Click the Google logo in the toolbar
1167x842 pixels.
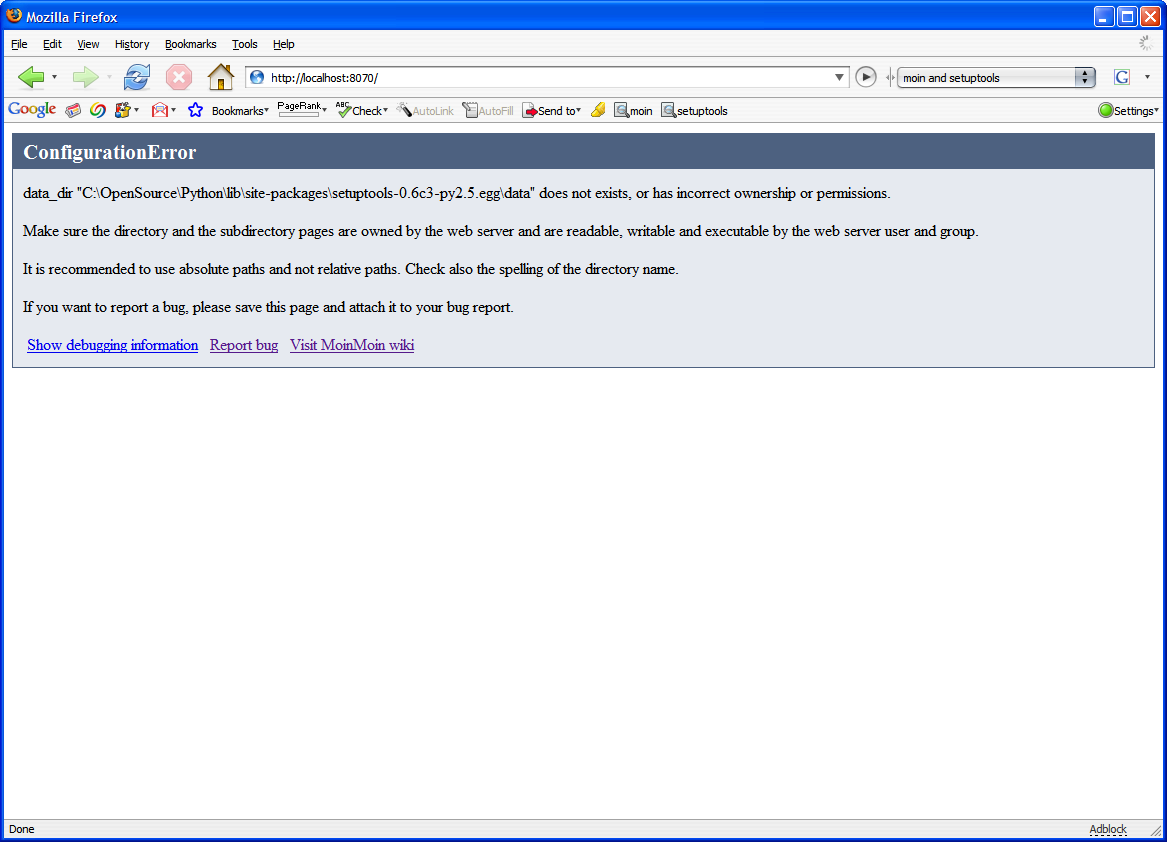32,110
